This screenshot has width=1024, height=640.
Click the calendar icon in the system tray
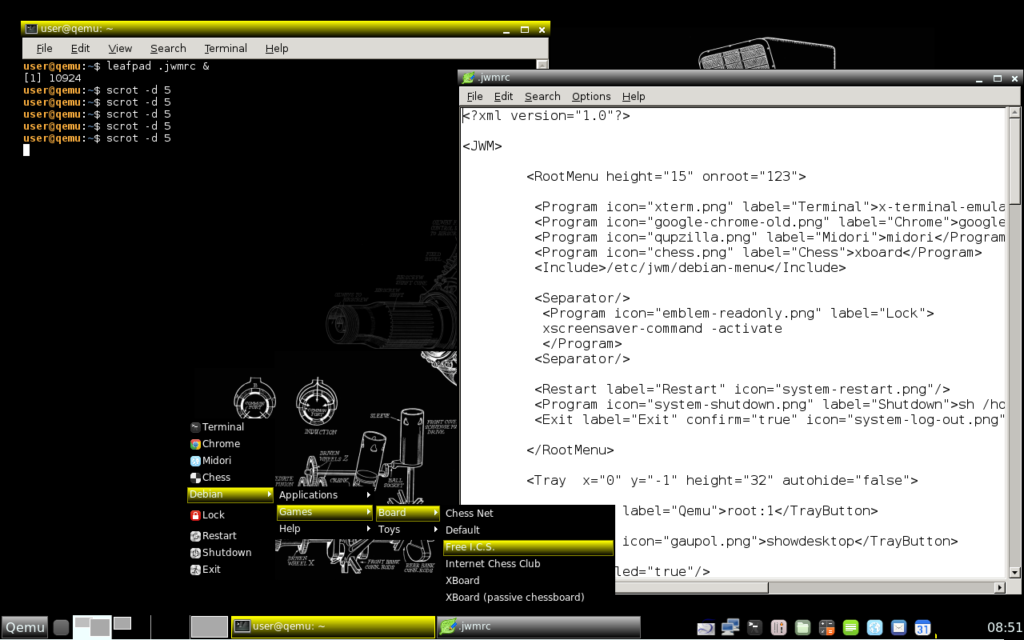click(923, 628)
